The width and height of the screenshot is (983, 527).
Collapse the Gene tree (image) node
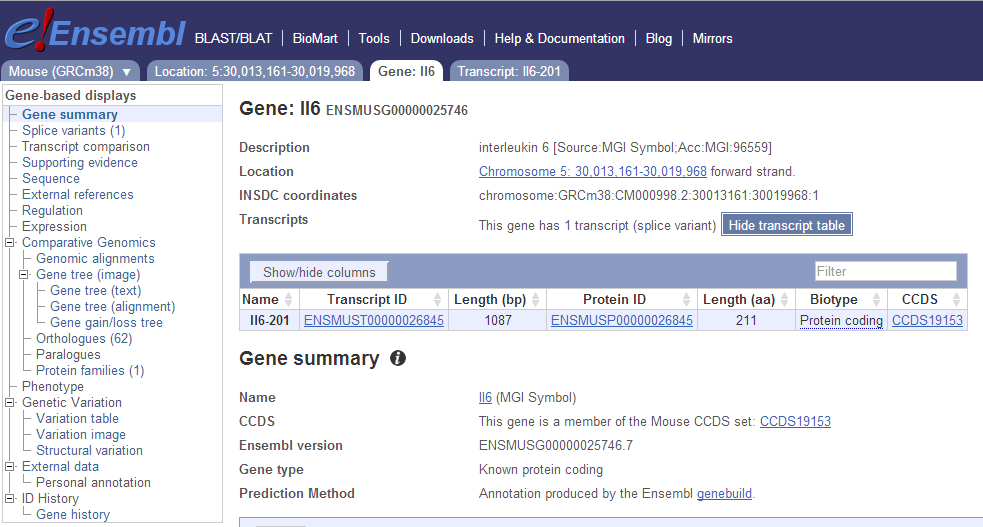[25, 275]
